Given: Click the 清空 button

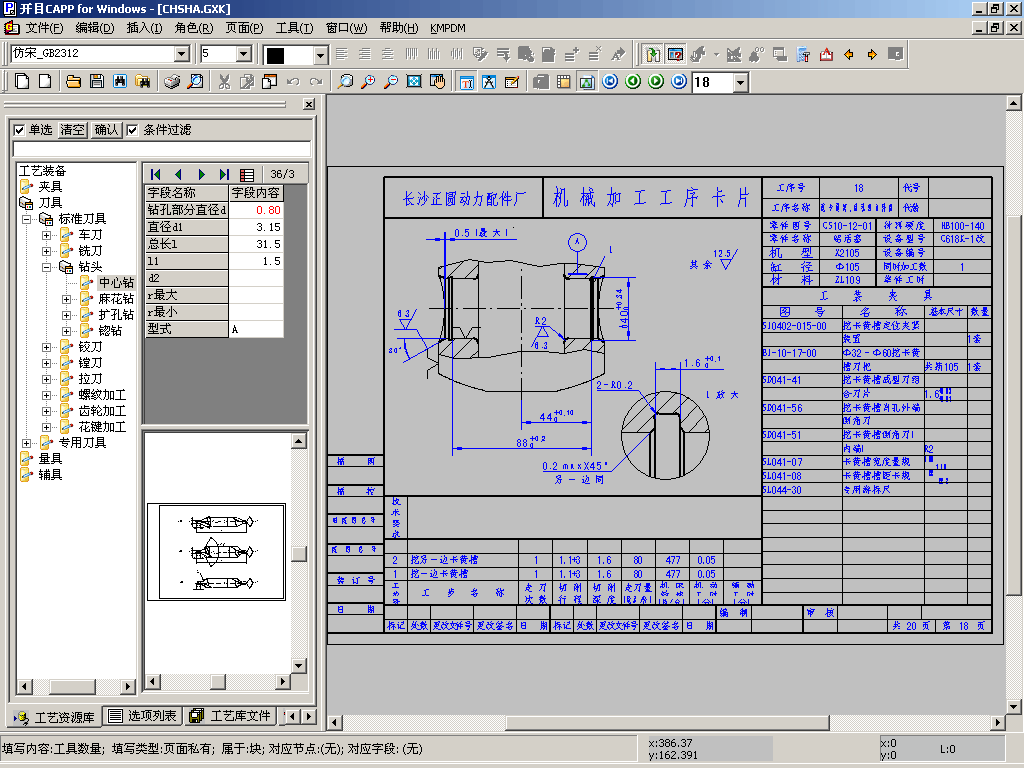Looking at the screenshot, I should [72, 130].
